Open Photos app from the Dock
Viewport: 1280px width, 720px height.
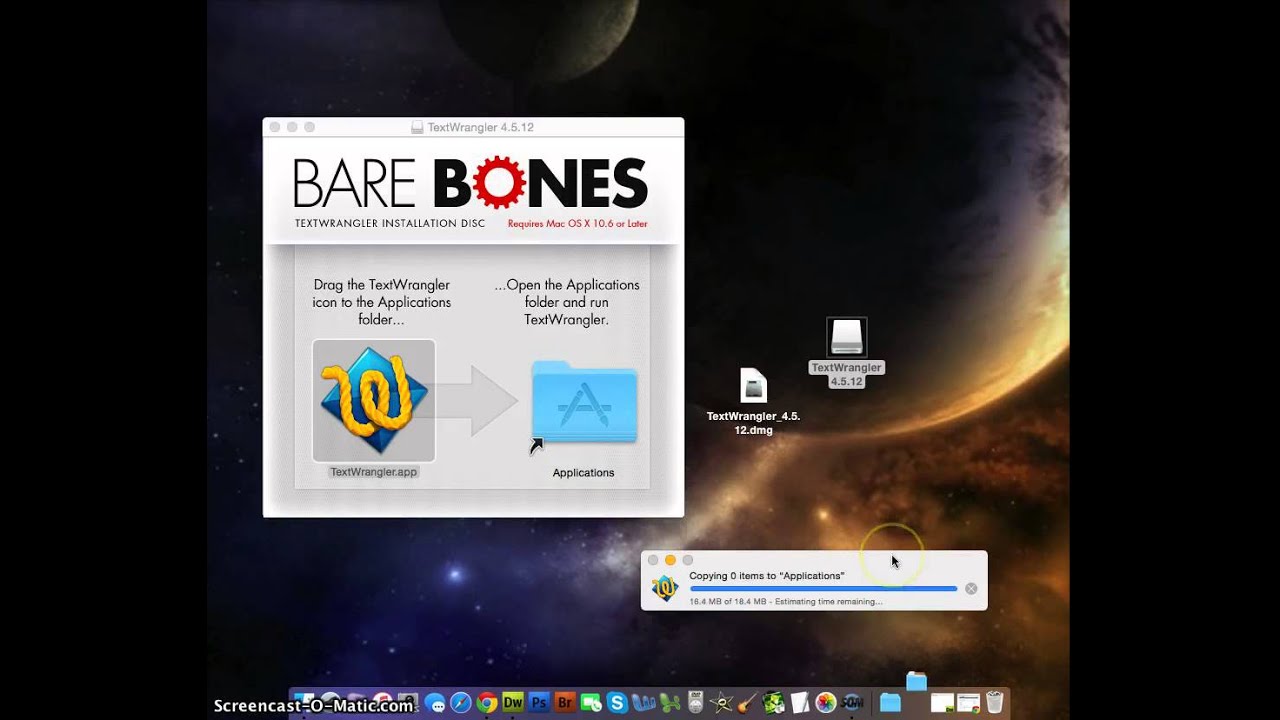(x=825, y=703)
